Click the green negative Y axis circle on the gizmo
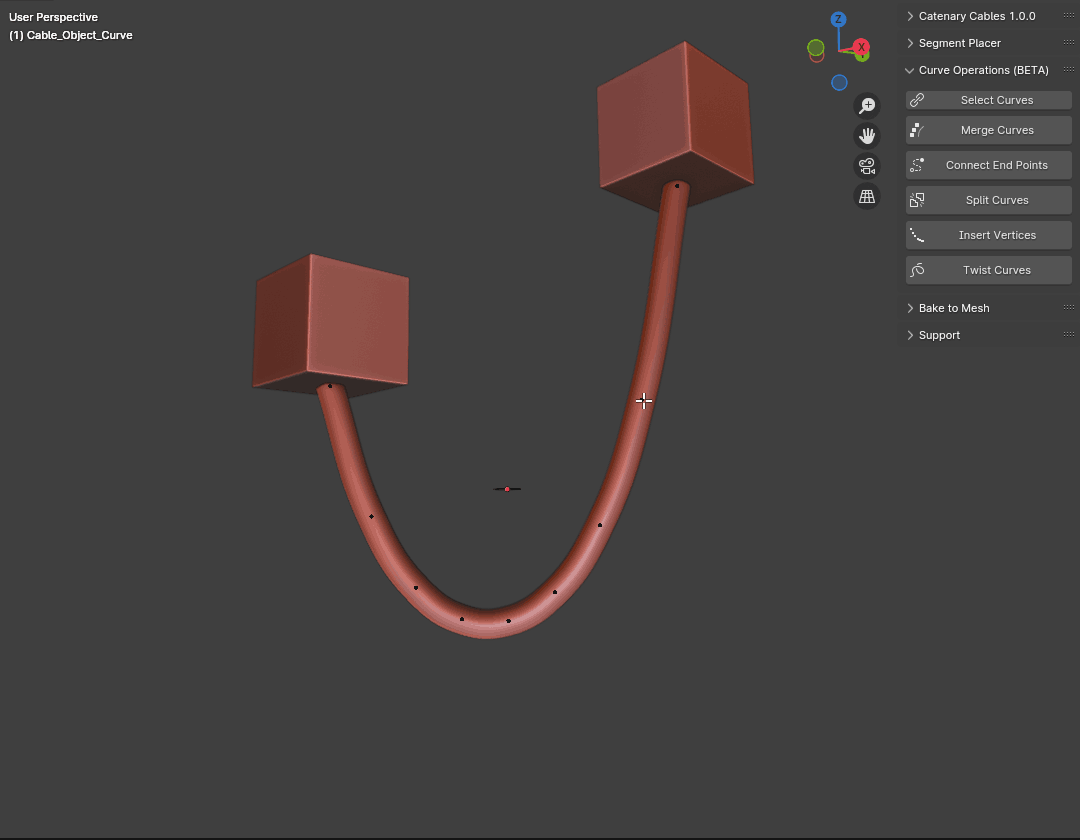 816,48
